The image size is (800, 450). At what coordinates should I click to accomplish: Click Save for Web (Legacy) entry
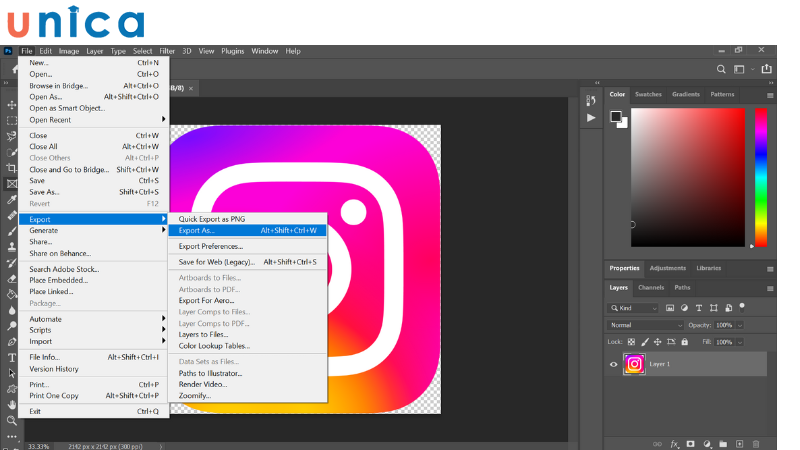coord(217,262)
